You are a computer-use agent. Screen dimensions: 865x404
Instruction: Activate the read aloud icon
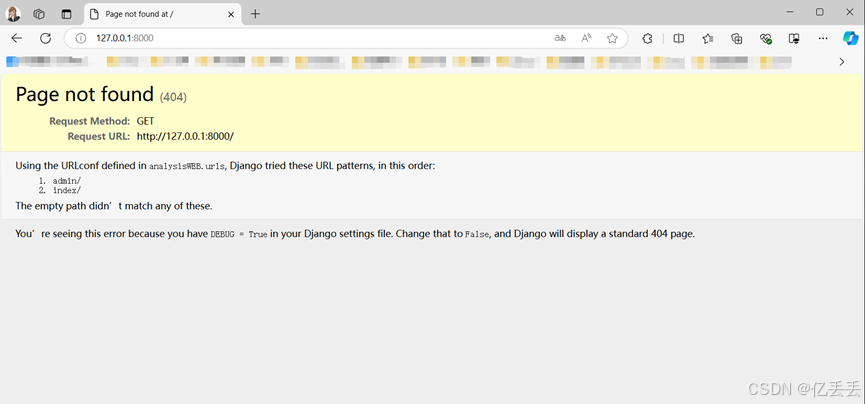click(x=586, y=38)
